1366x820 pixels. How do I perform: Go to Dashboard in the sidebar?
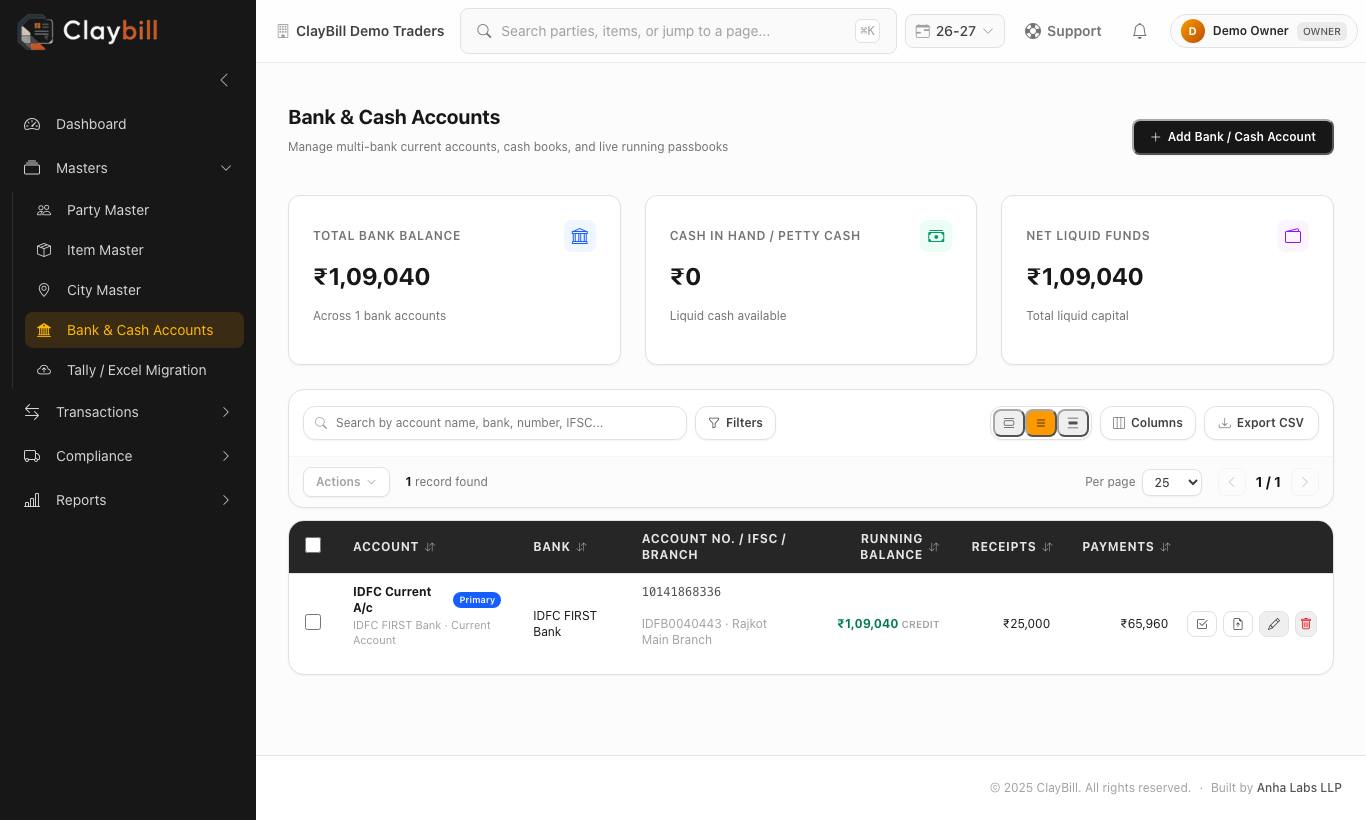pos(128,124)
